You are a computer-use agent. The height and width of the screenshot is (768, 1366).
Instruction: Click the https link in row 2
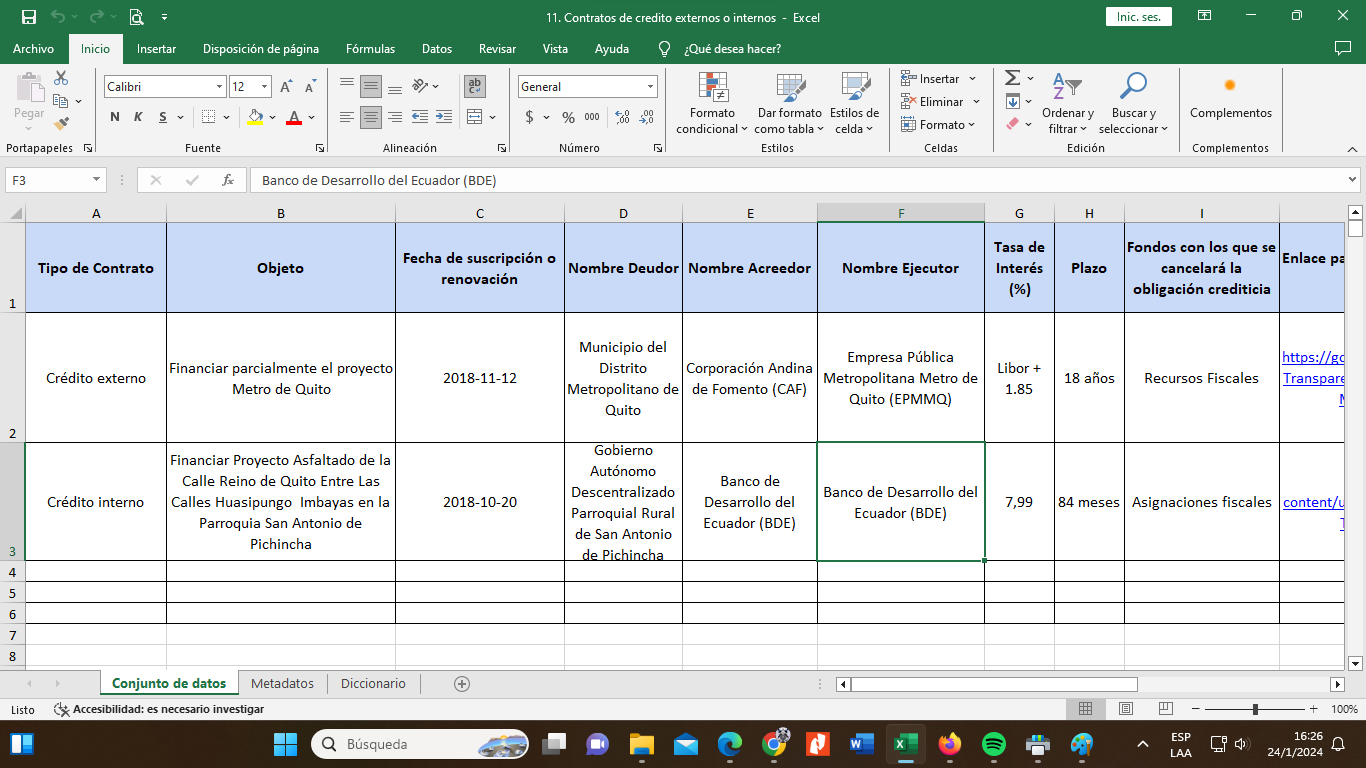1312,358
